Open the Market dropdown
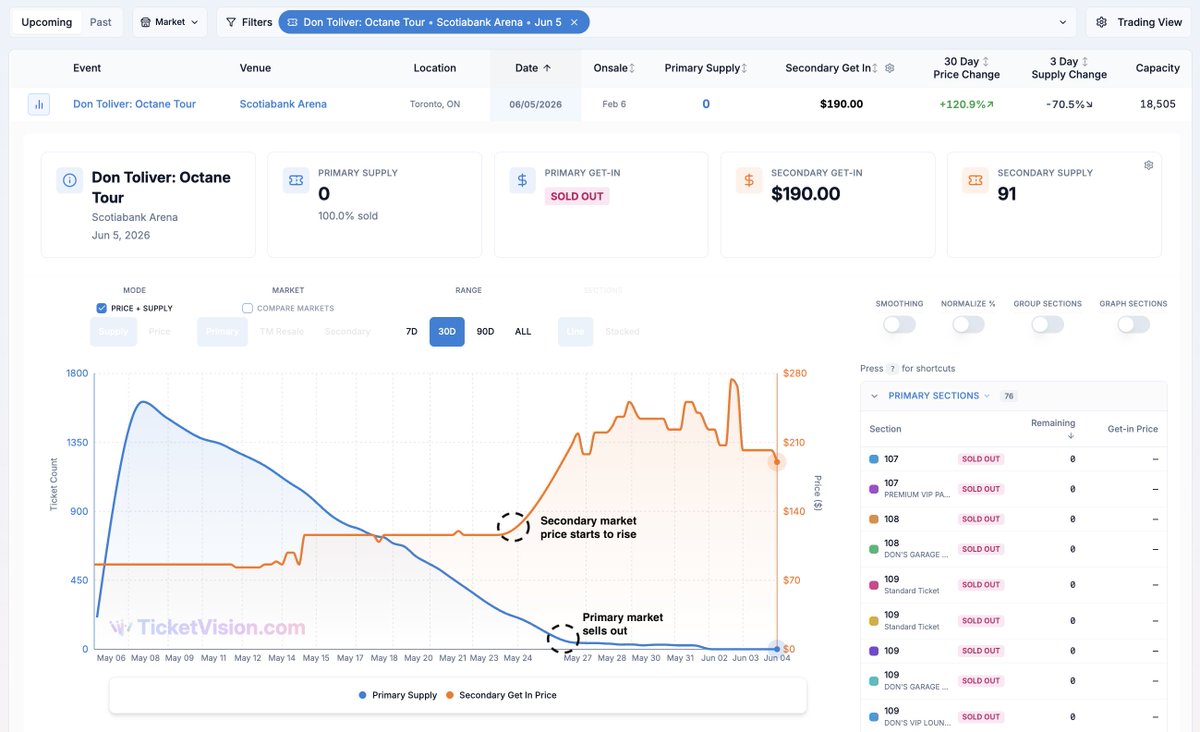This screenshot has height=732, width=1200. coord(169,22)
